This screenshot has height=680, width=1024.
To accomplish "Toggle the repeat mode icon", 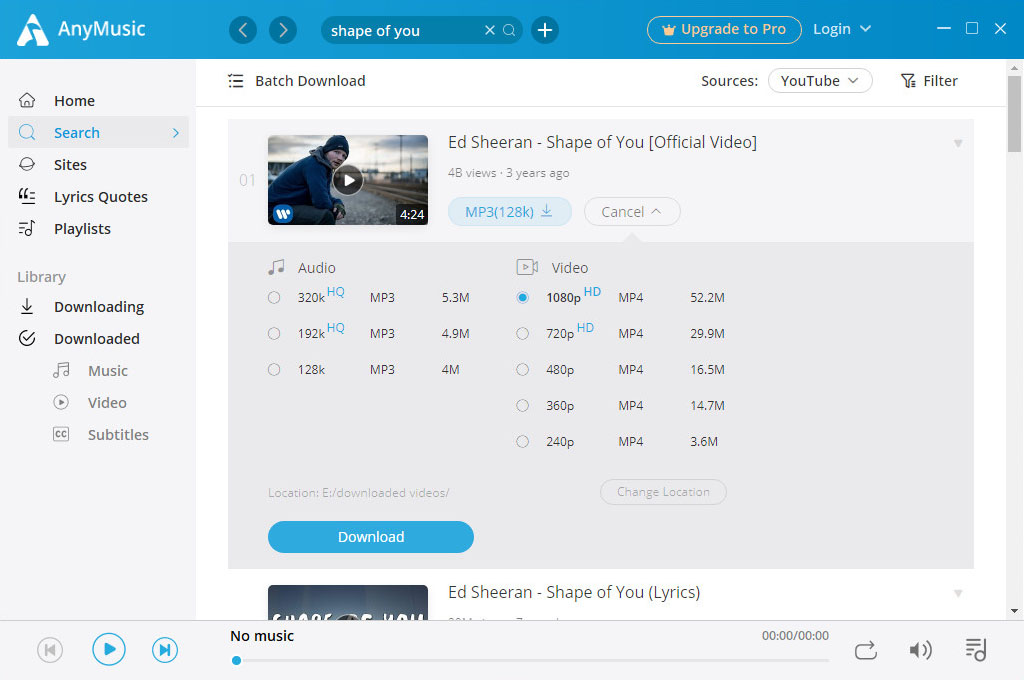I will [866, 650].
